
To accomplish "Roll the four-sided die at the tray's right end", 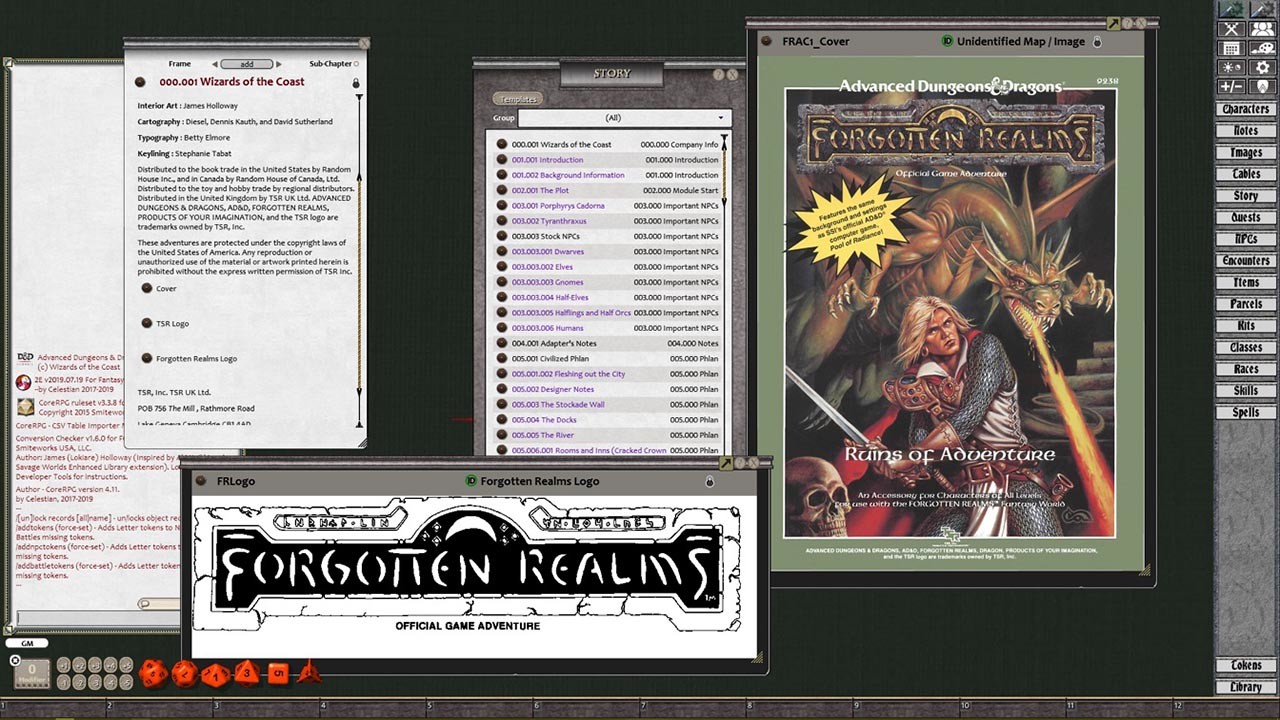I will (308, 672).
